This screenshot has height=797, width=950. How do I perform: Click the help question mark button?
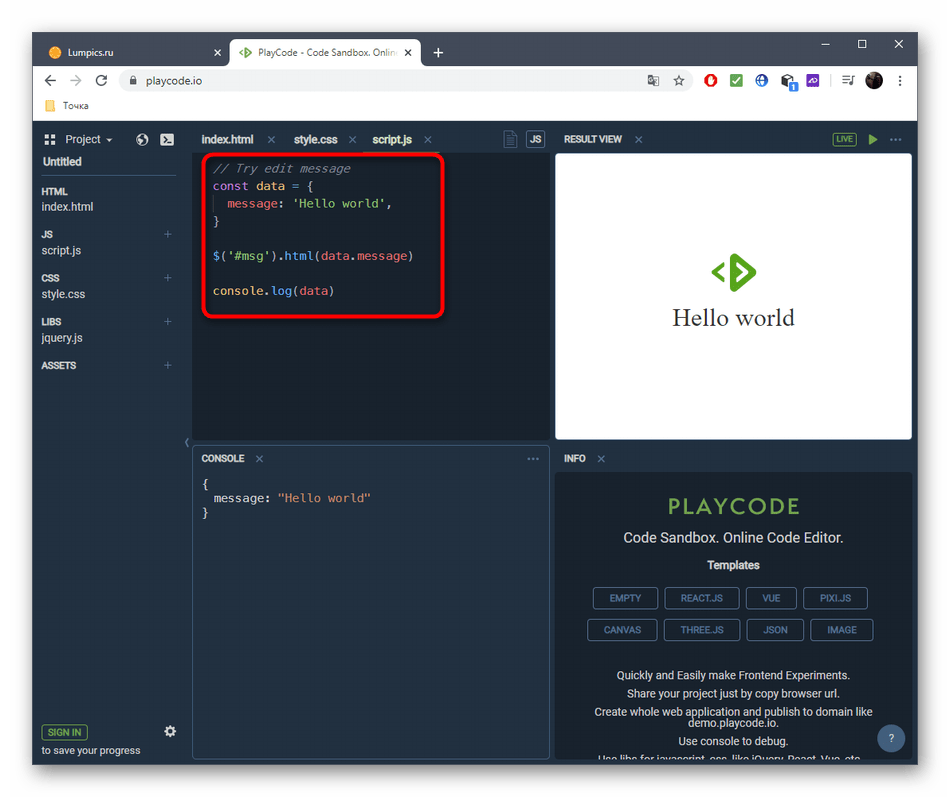click(891, 739)
